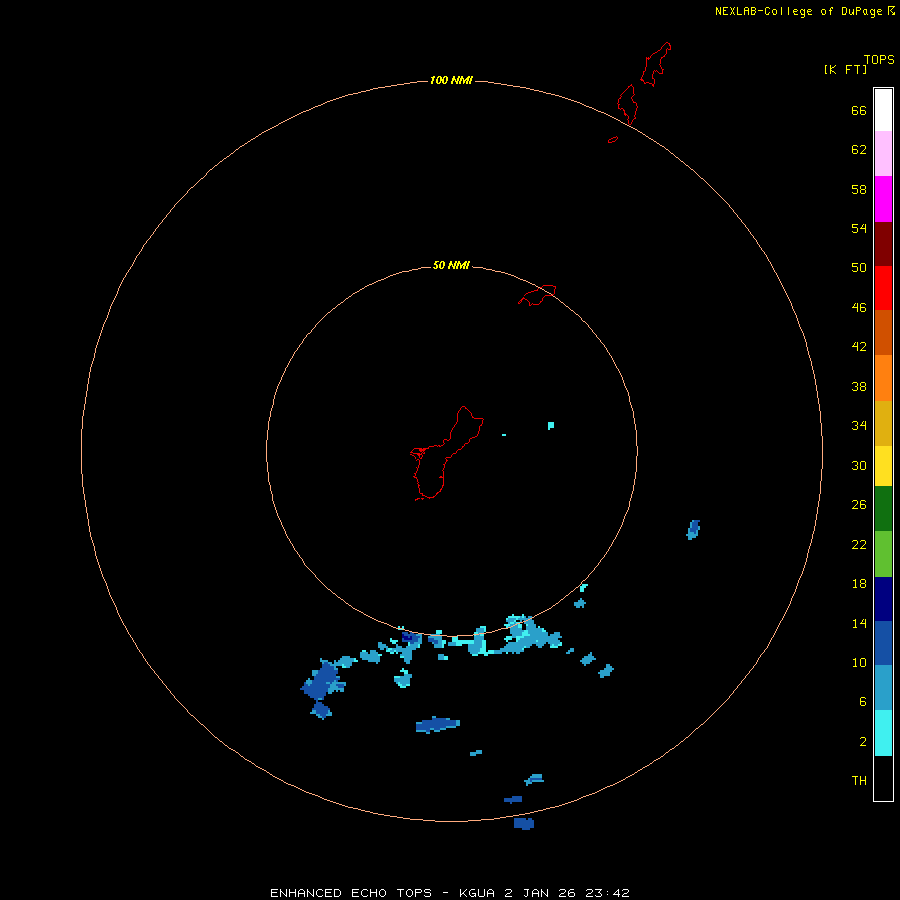Select the royal blue legend swatch
The image size is (900, 900).
(883, 643)
